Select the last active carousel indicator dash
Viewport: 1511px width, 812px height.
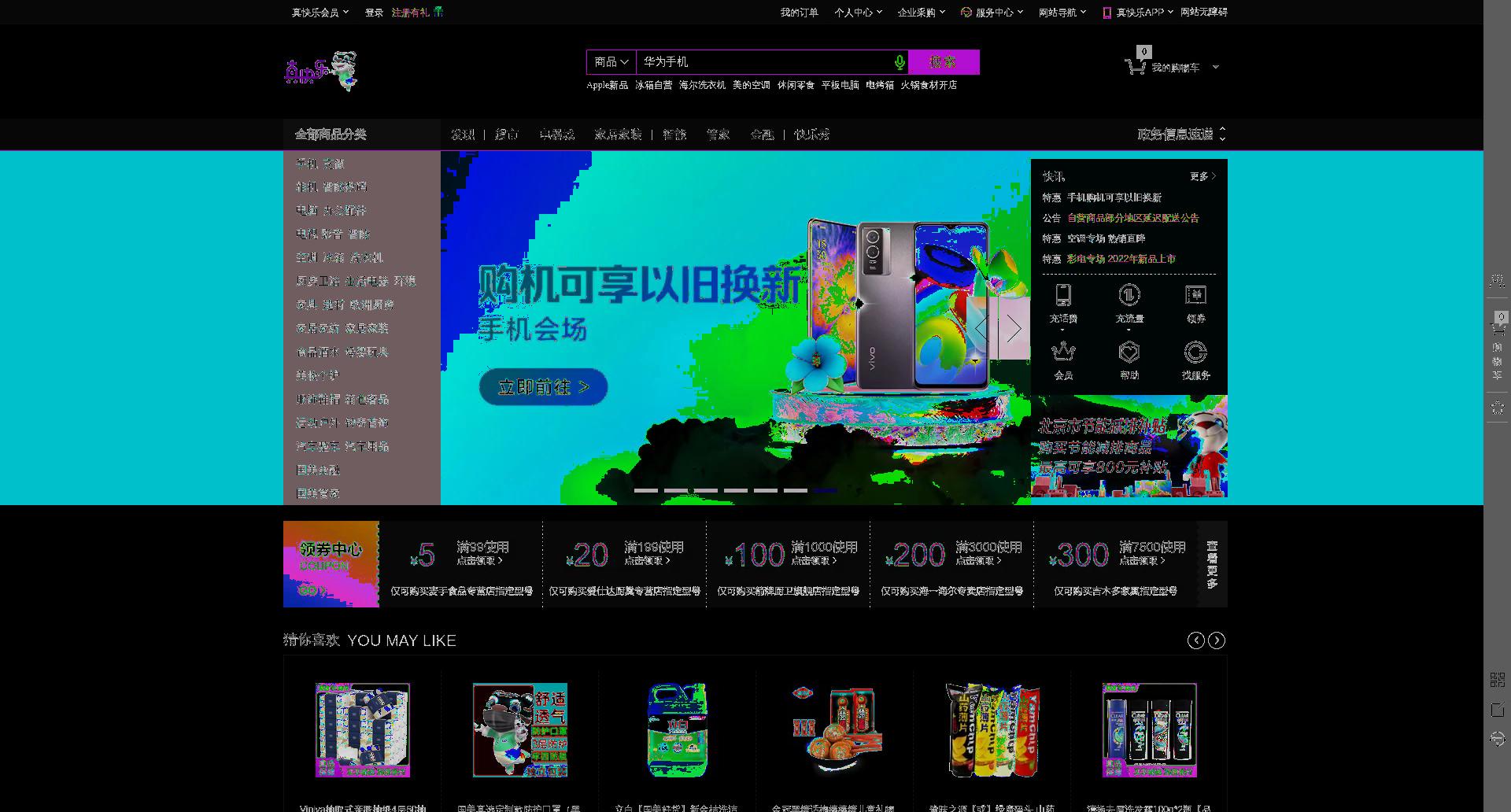(x=826, y=490)
